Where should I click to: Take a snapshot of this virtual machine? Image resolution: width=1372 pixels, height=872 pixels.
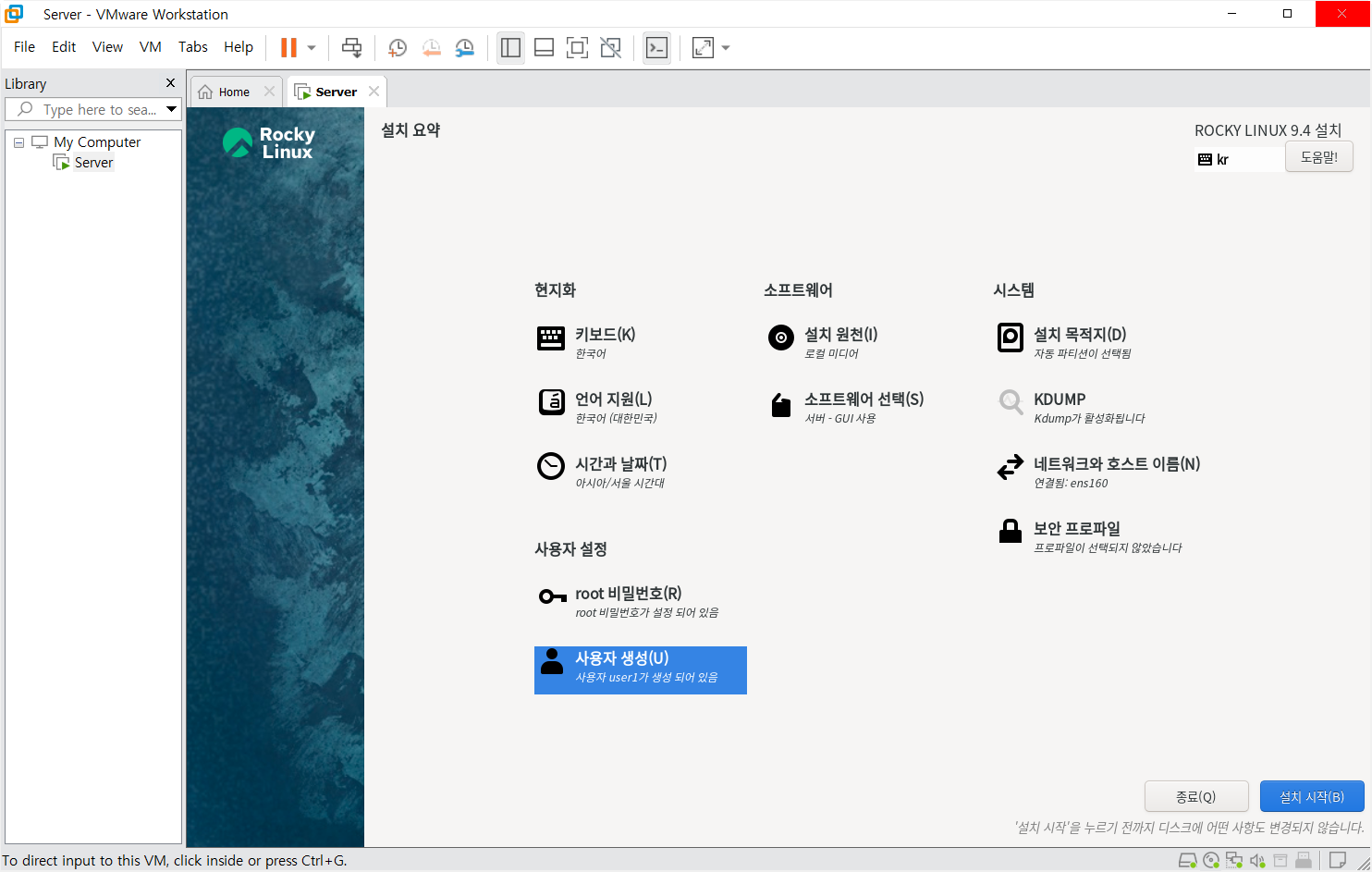(398, 48)
